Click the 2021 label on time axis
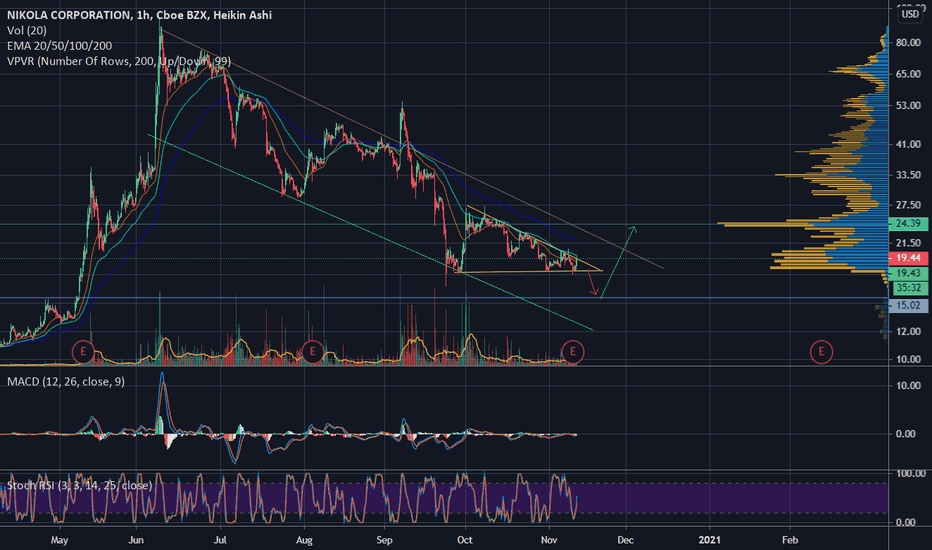The height and width of the screenshot is (550, 932). click(x=710, y=540)
